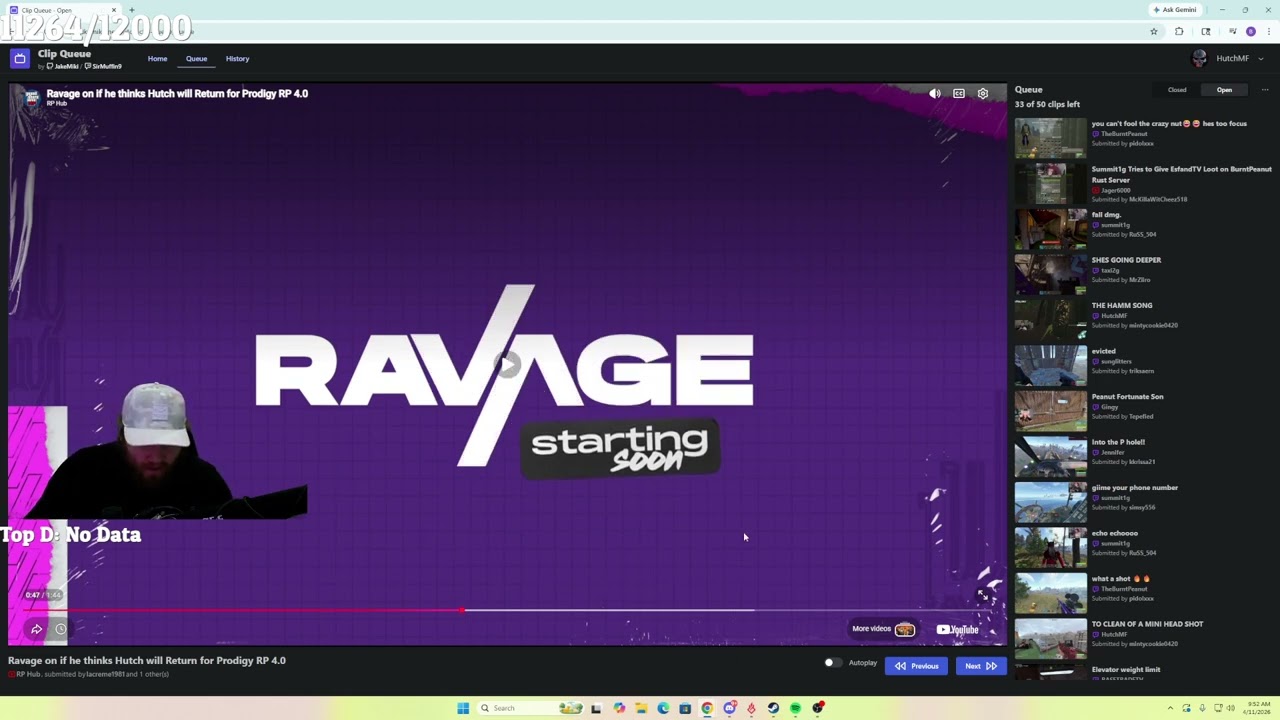1280x720 pixels.
Task: Select 'echo echoooo' clip title
Action: (1115, 533)
